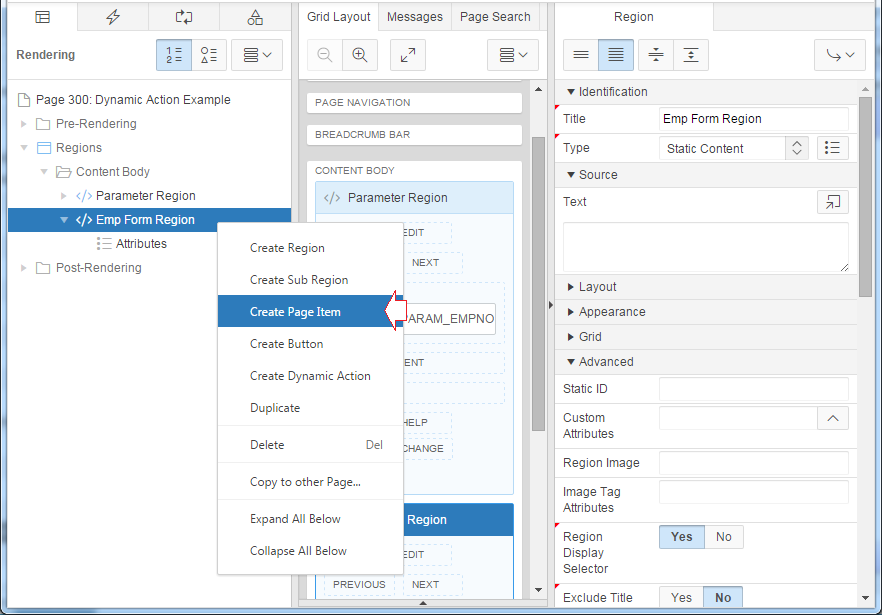Choose Create Dynamic Action menu entry
Viewport: 882px width, 616px height.
click(x=310, y=376)
